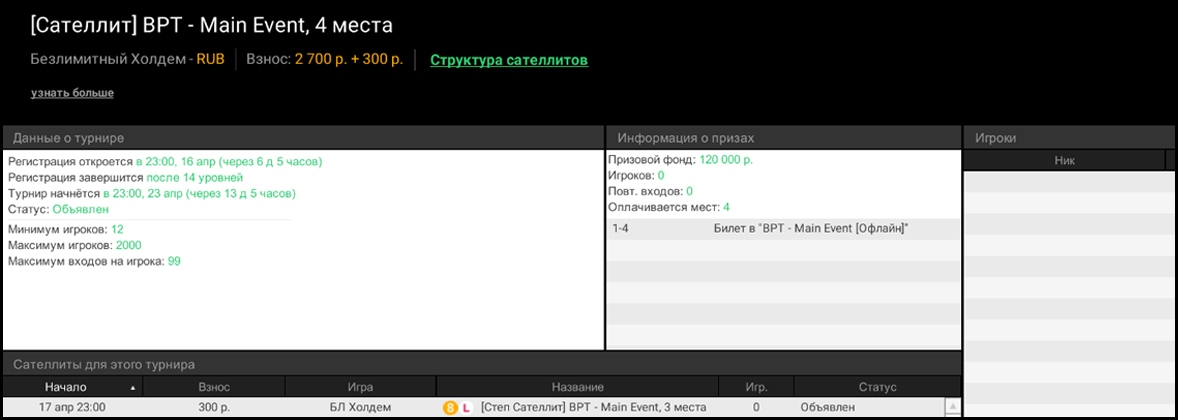Click the pink L icon in satellite row
The width and height of the screenshot is (1178, 420).
466,408
